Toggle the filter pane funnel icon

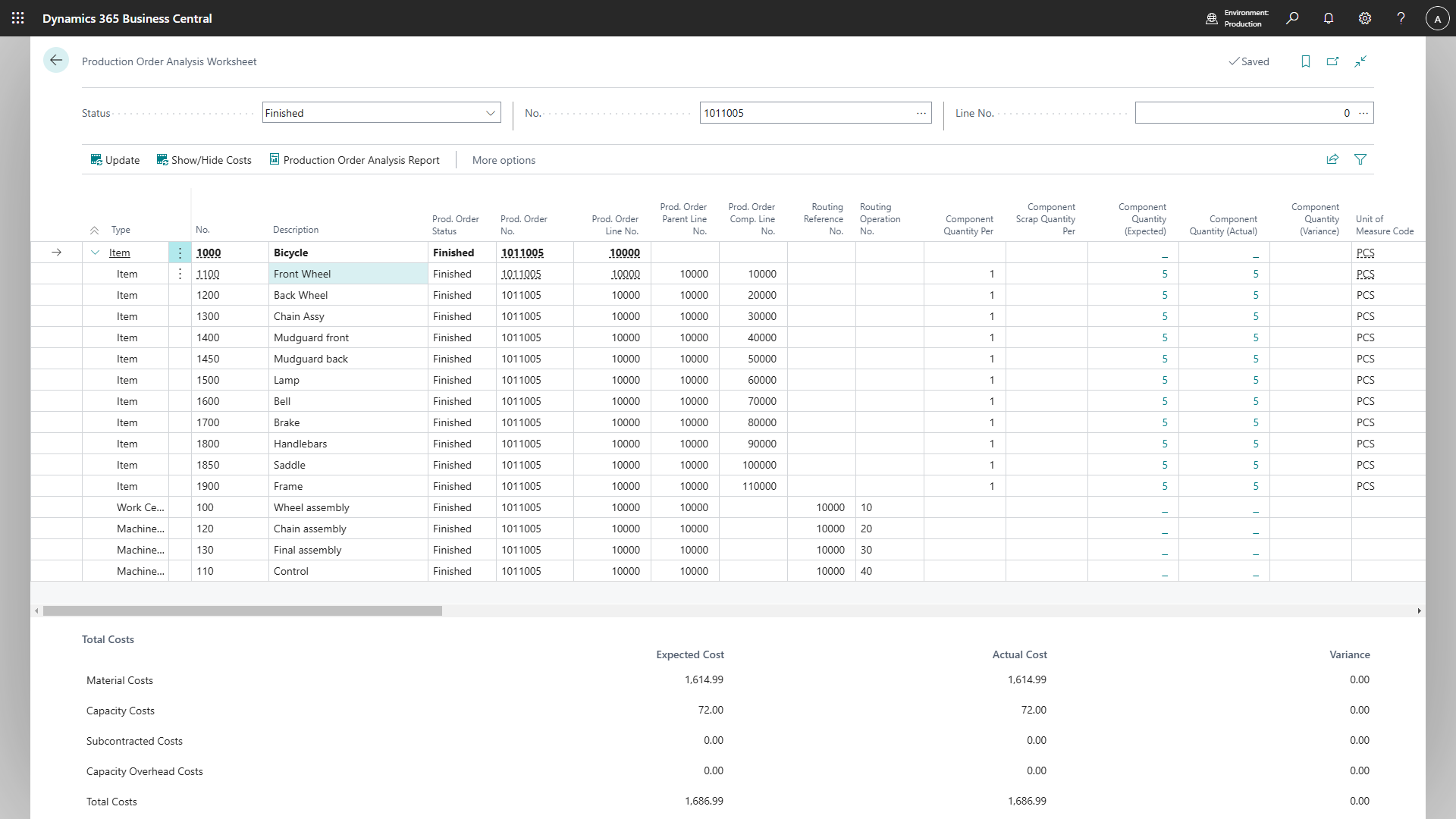pos(1360,159)
